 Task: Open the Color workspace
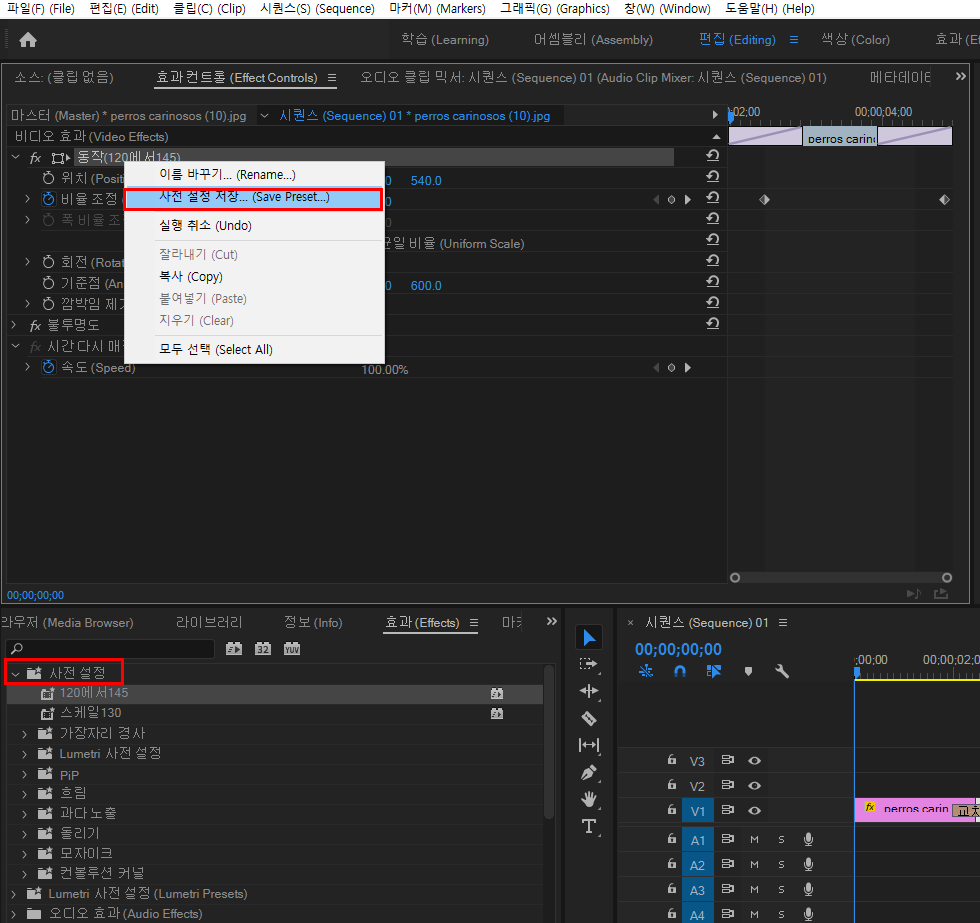pyautogui.click(x=855, y=40)
